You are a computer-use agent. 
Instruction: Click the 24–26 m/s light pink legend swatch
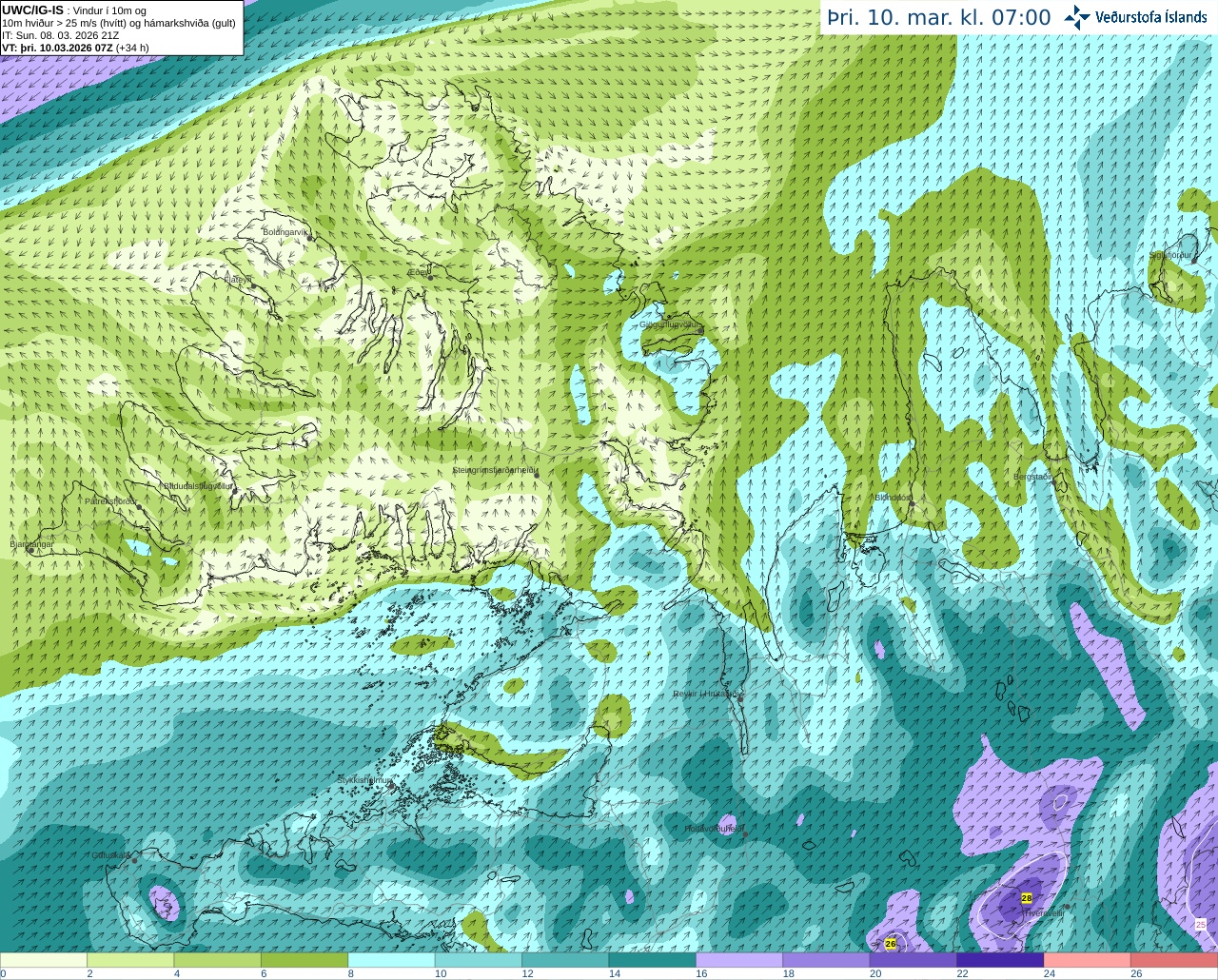(x=1088, y=960)
